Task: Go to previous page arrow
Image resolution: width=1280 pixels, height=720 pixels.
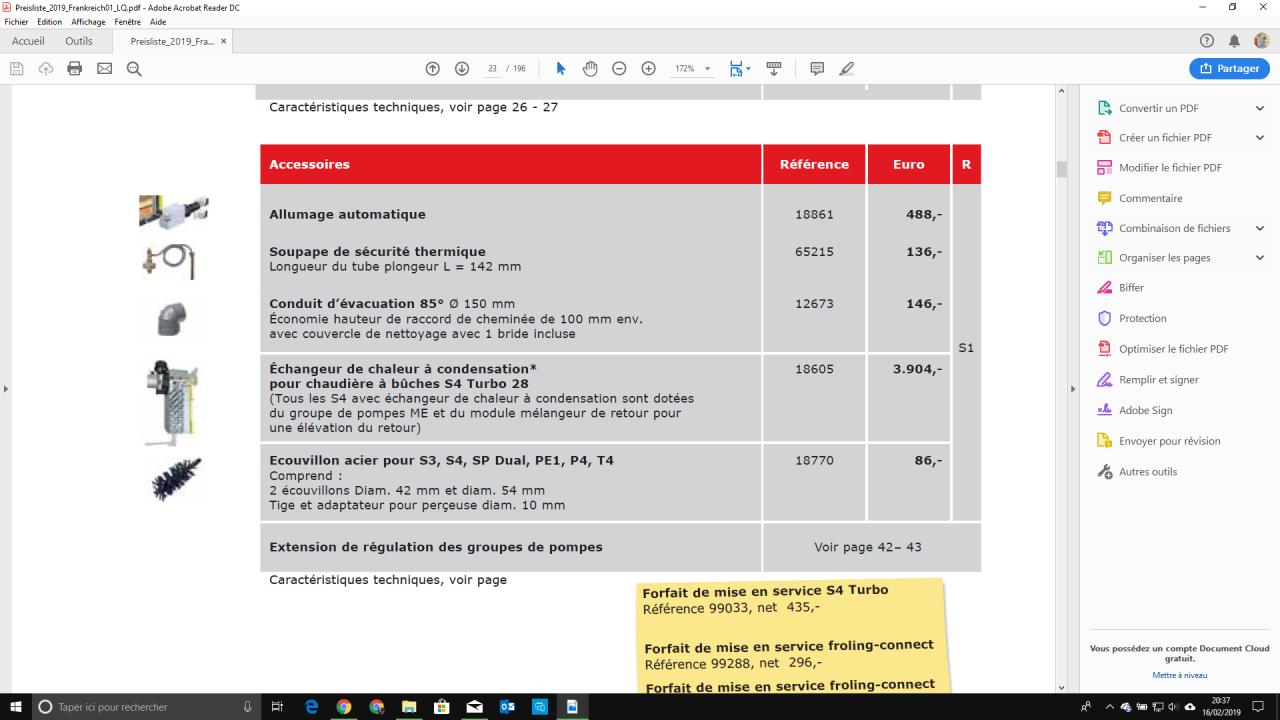Action: [x=433, y=69]
